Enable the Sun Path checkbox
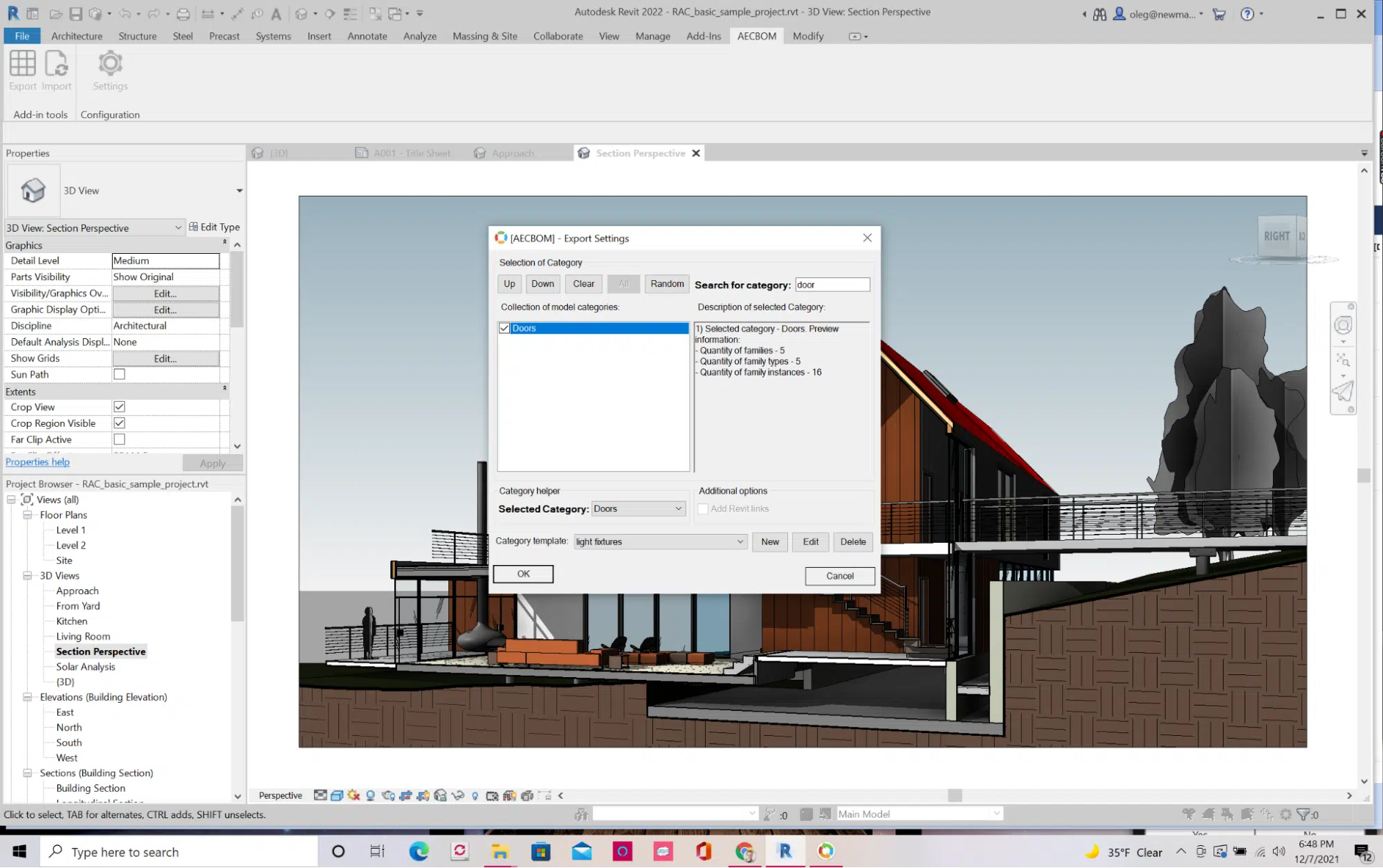The width and height of the screenshot is (1383, 868). coord(119,374)
